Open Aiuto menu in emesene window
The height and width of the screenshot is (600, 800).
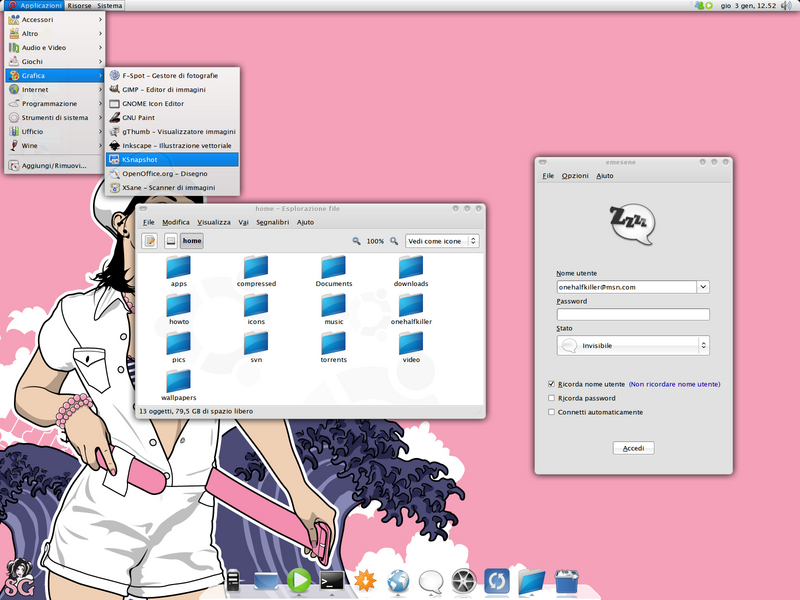(605, 176)
